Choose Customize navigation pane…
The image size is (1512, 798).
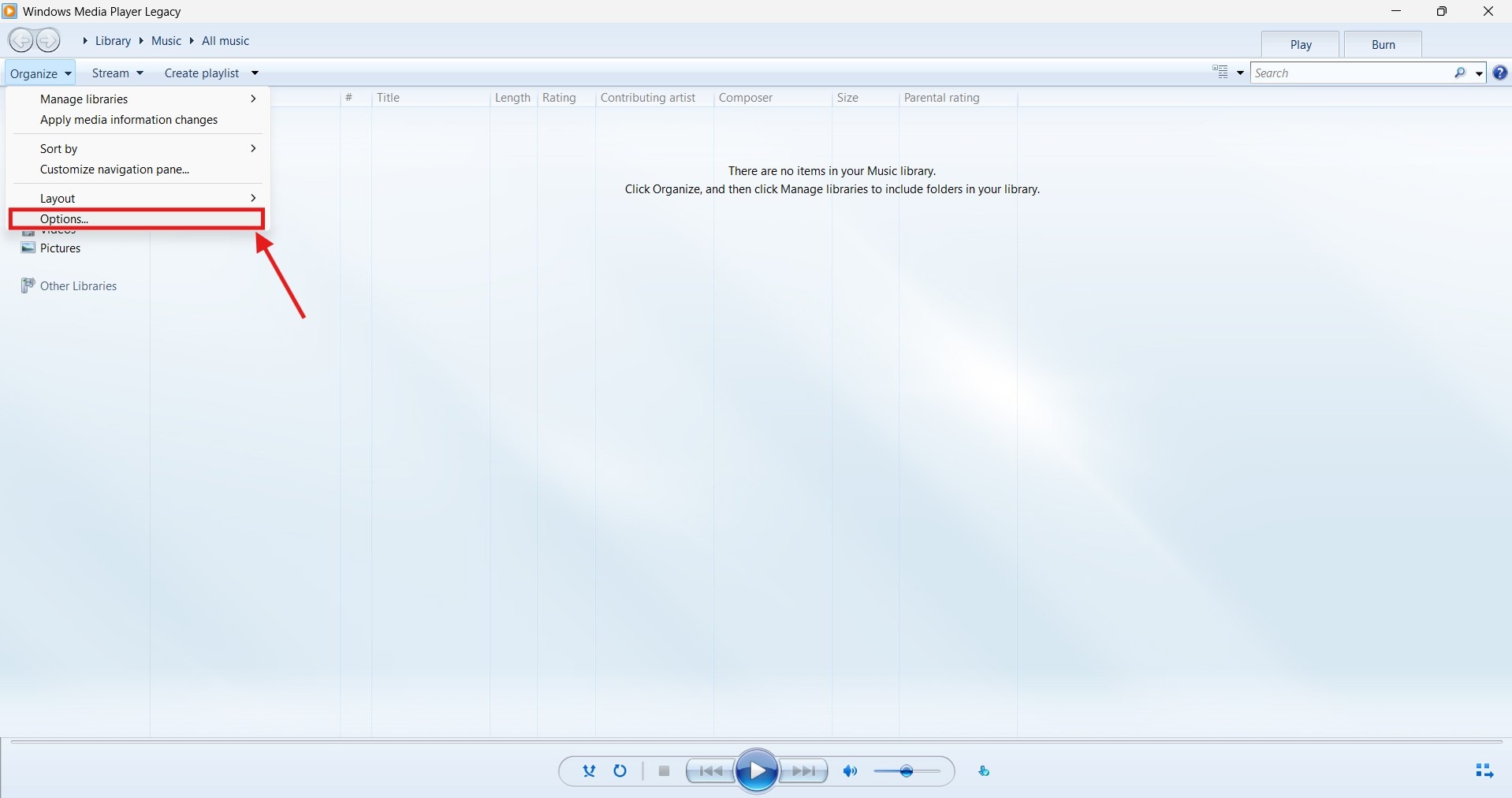(x=138, y=170)
